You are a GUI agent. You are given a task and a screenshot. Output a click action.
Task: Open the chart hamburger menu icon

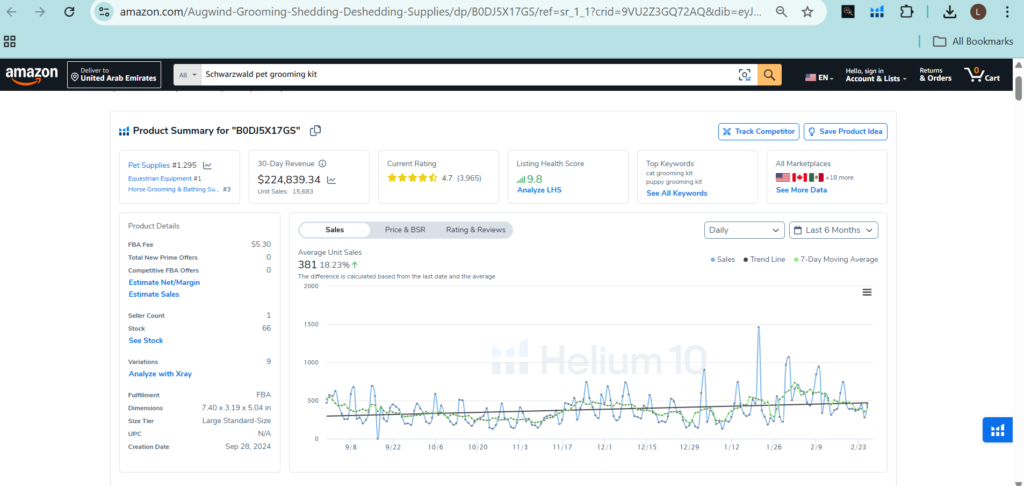click(867, 292)
